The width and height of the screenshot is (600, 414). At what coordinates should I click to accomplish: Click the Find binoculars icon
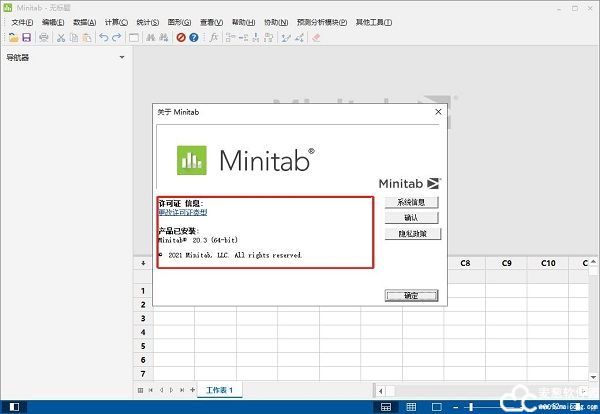click(151, 37)
